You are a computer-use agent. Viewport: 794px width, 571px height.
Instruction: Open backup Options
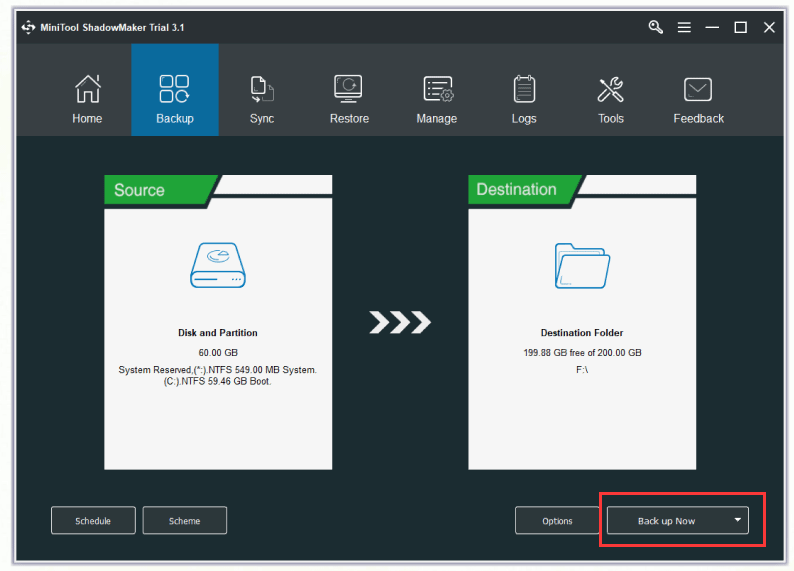point(557,521)
